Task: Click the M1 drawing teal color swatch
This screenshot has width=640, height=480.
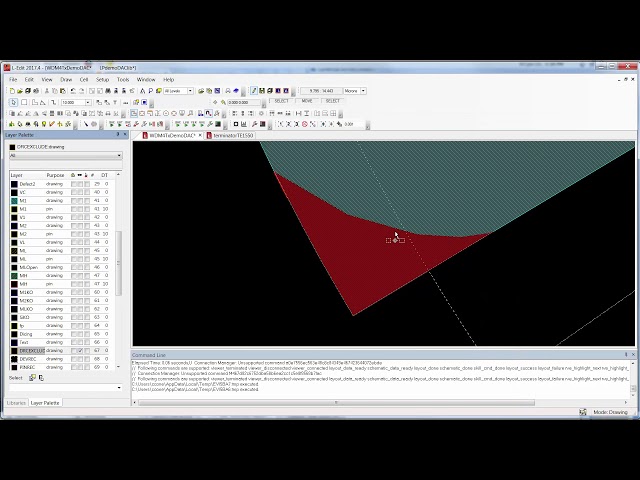Action: [14, 201]
